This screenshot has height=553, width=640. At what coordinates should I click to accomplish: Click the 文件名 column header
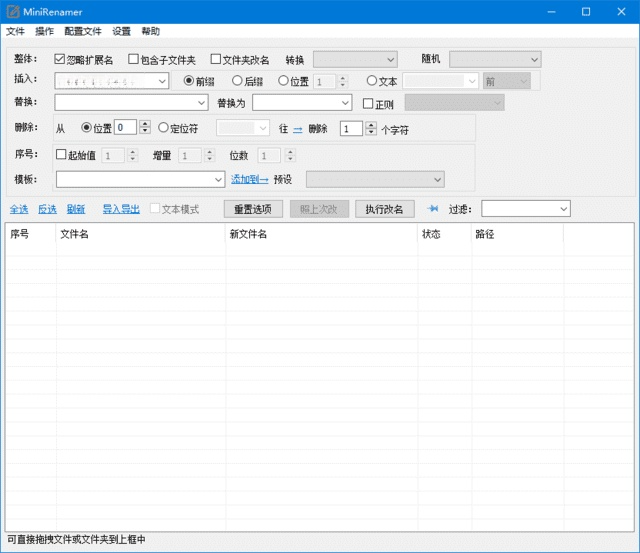(140, 234)
